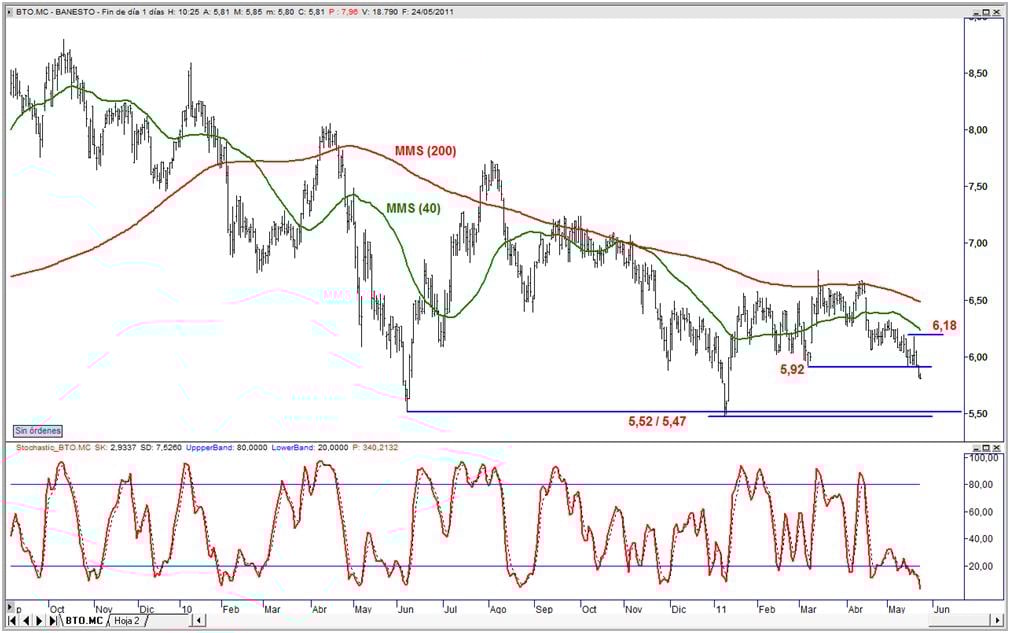Select the MMS (40) moving average label
The image size is (1010, 633).
(x=413, y=208)
